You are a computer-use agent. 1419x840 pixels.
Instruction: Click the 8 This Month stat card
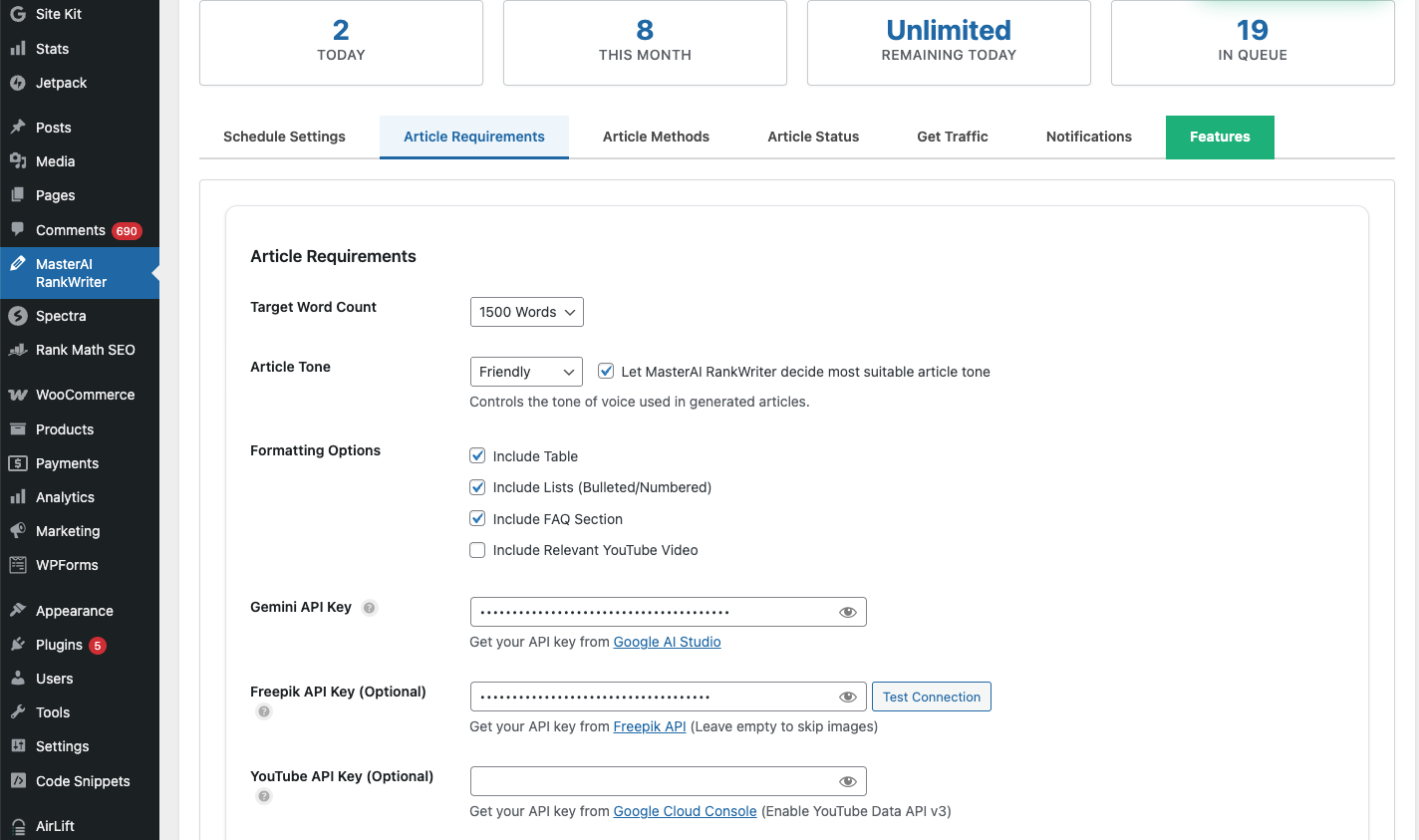coord(645,42)
